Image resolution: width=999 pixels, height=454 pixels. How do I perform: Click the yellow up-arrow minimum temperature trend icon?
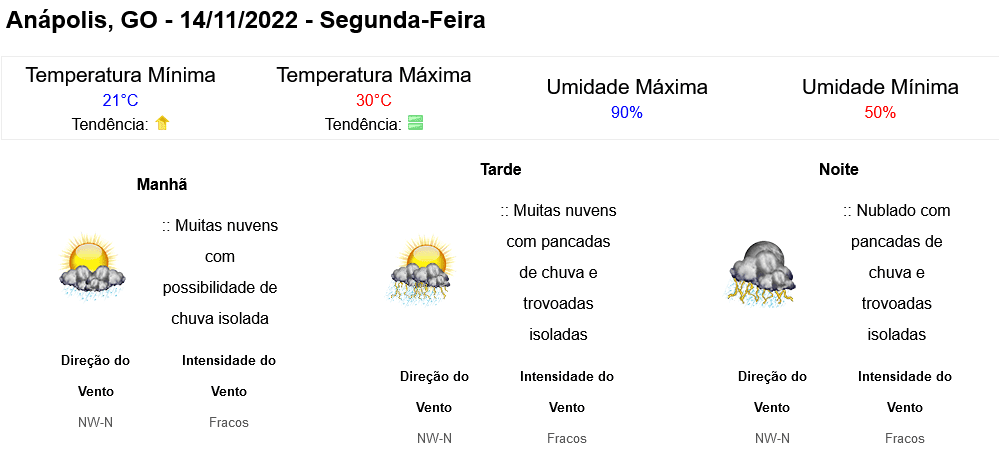(162, 124)
